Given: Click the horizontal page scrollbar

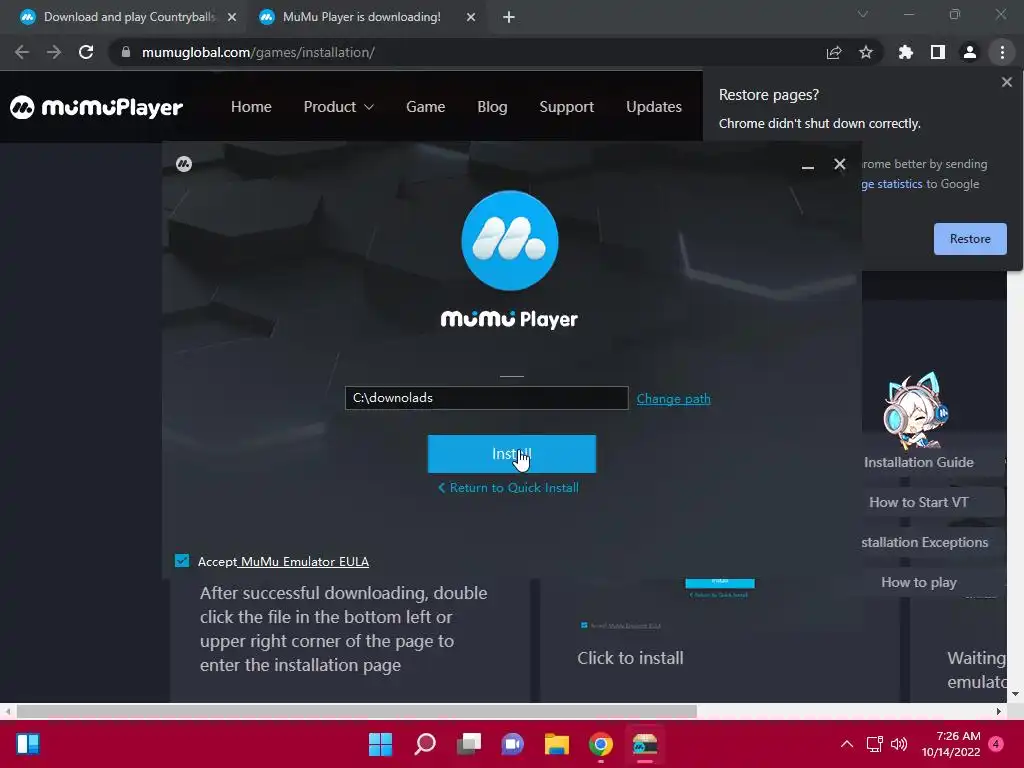Looking at the screenshot, I should pos(357,711).
